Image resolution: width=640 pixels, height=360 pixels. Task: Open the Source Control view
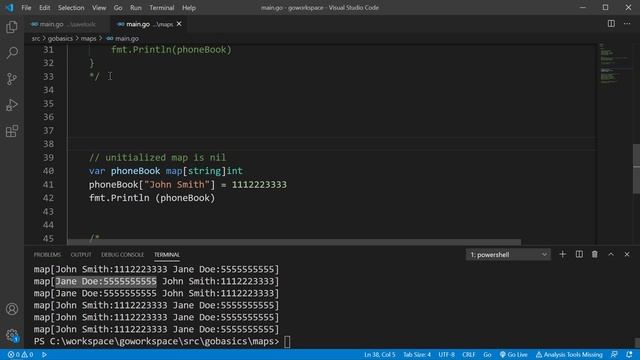[12, 79]
